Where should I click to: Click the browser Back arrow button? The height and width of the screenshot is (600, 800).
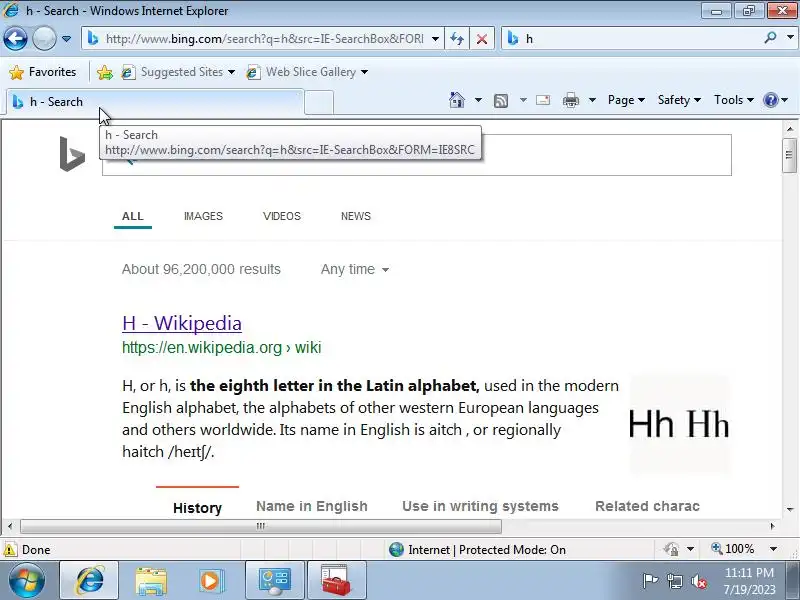coord(15,39)
